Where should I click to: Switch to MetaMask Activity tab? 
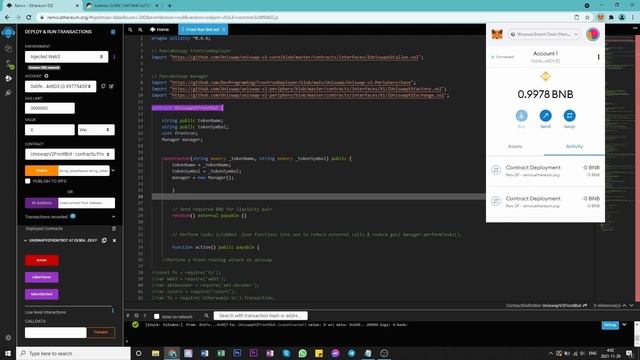pos(574,147)
